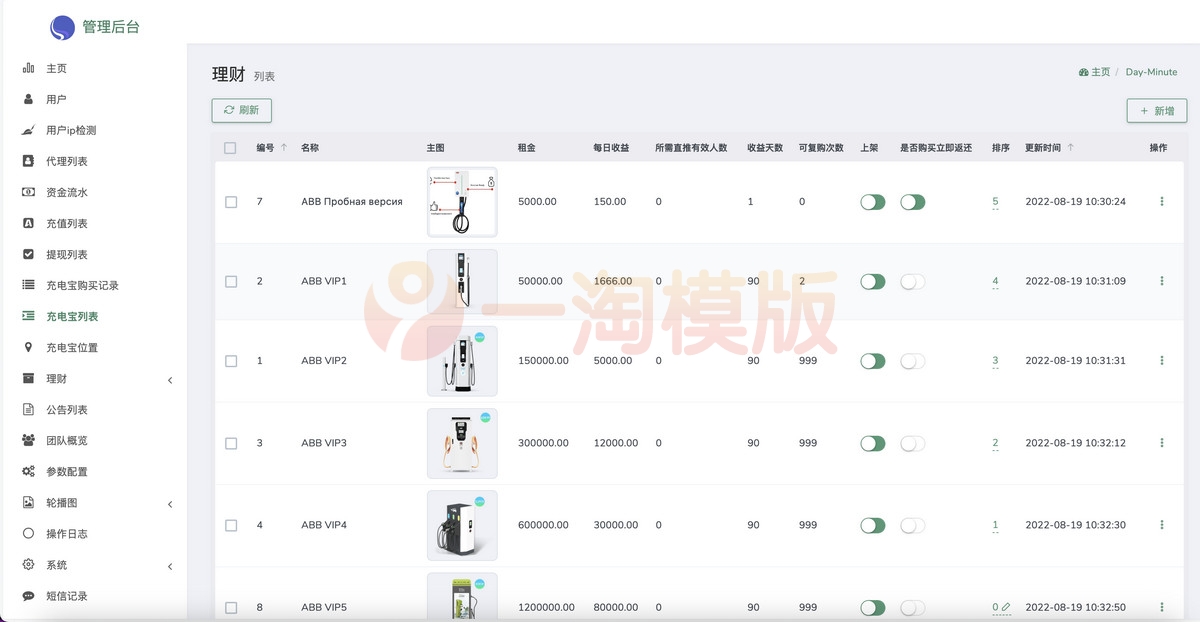The image size is (1200, 622).
Task: Open row actions menu for ABB Пробная версия
Action: [x=1162, y=202]
